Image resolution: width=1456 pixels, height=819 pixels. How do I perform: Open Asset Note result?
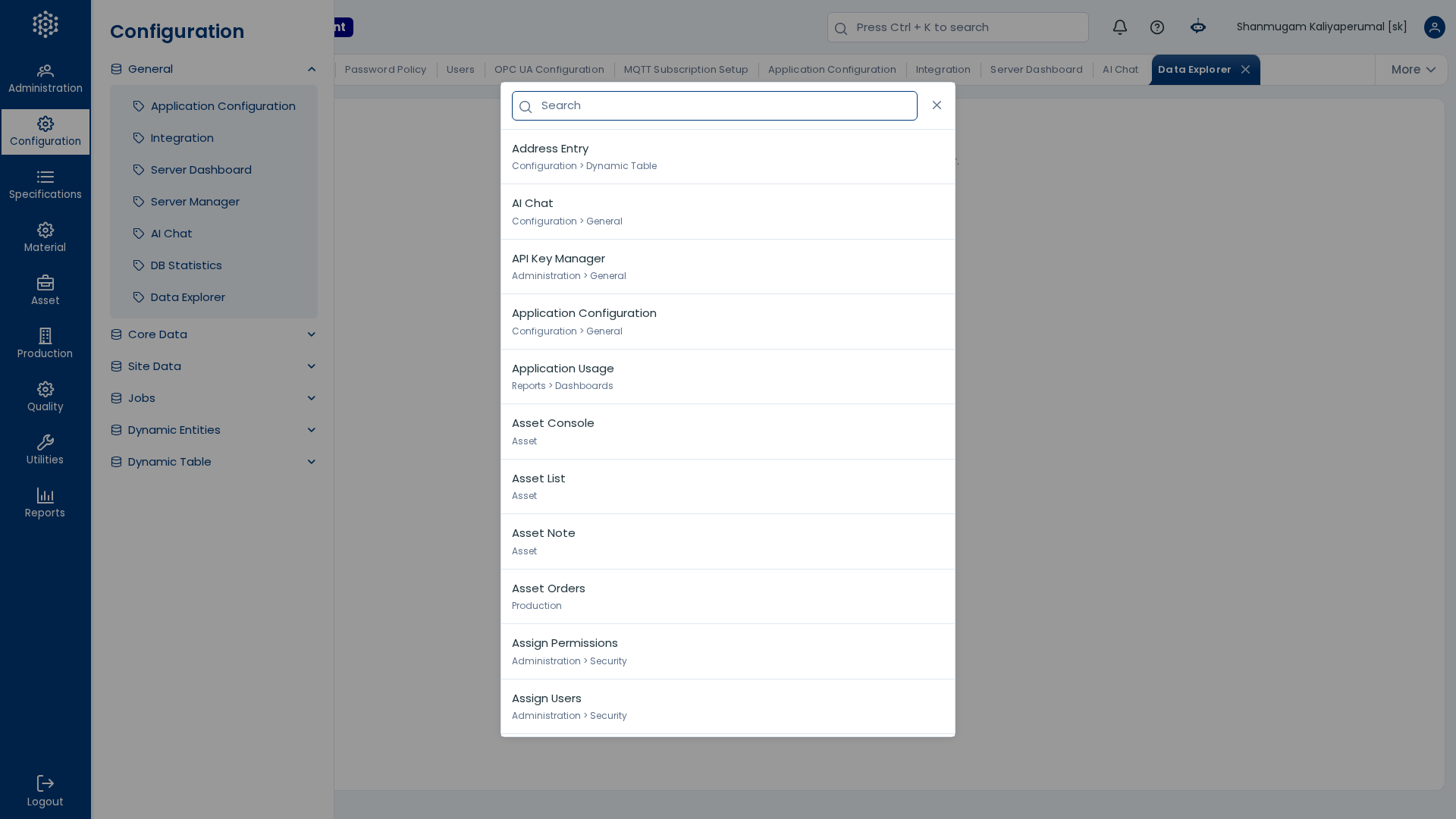(x=728, y=542)
